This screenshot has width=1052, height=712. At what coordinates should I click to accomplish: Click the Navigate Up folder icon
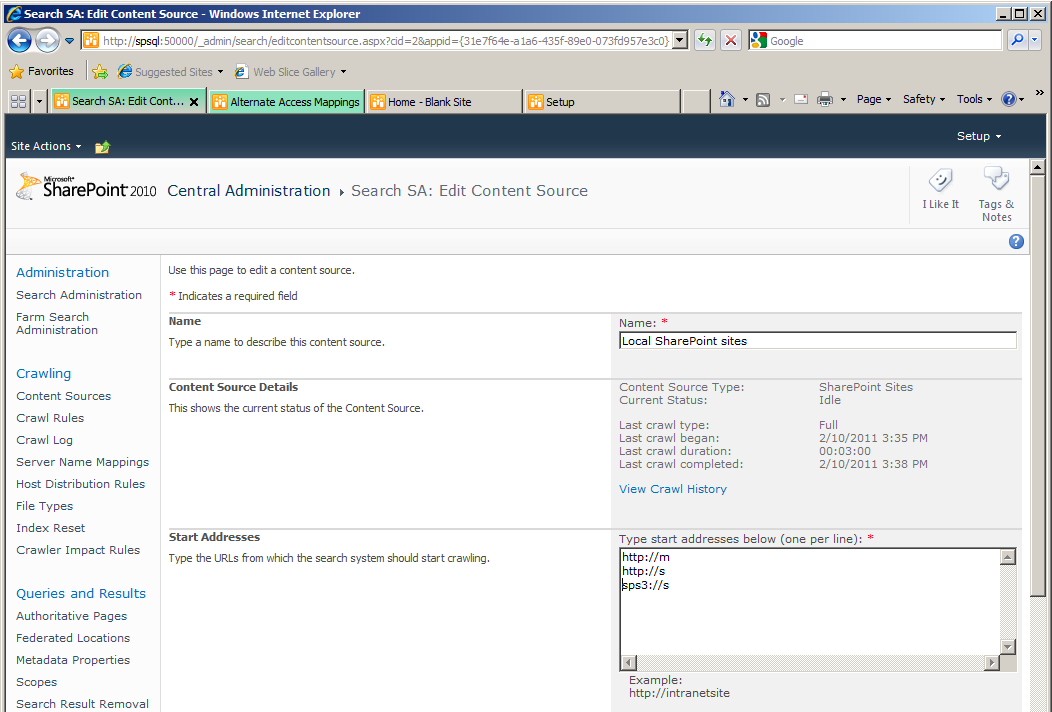(x=102, y=147)
